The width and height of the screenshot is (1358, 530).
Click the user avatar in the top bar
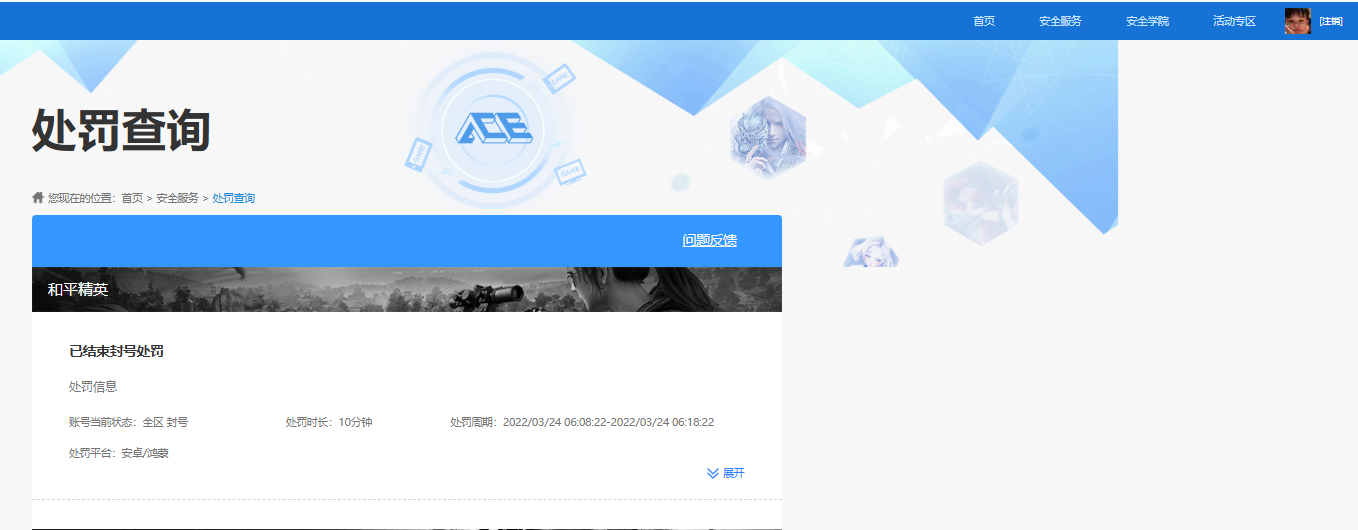pyautogui.click(x=1297, y=21)
